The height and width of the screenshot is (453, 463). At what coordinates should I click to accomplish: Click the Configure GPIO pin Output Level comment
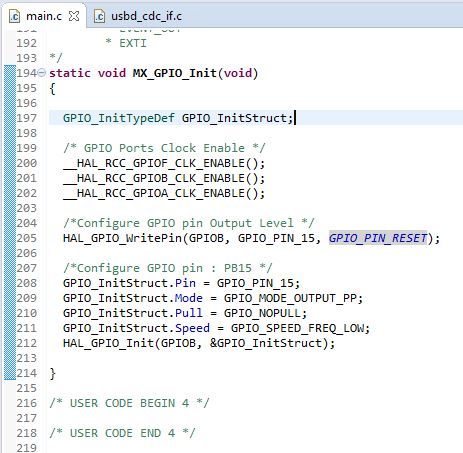coord(189,223)
